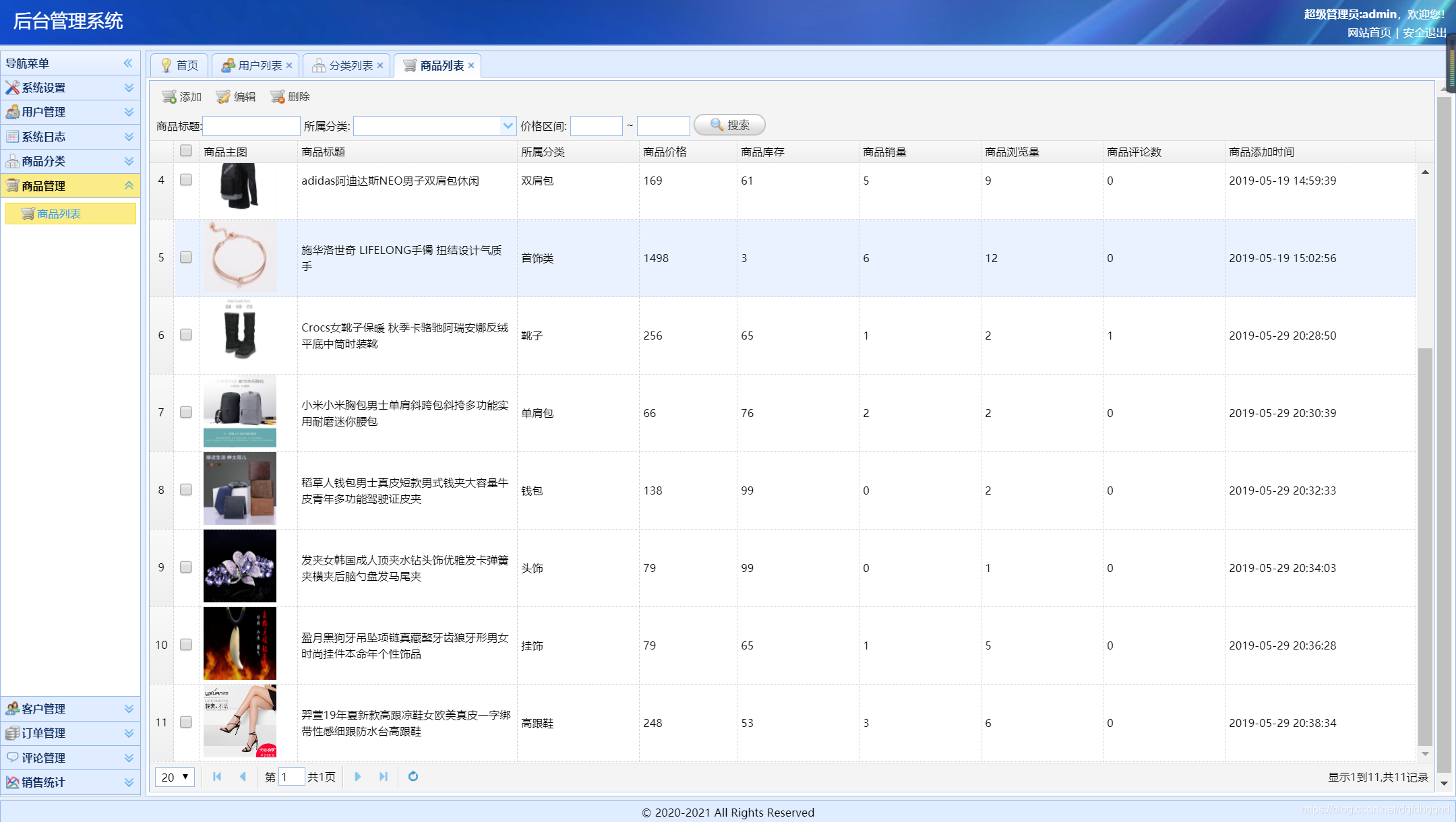Go to the previous page
This screenshot has height=822, width=1456.
[x=243, y=777]
